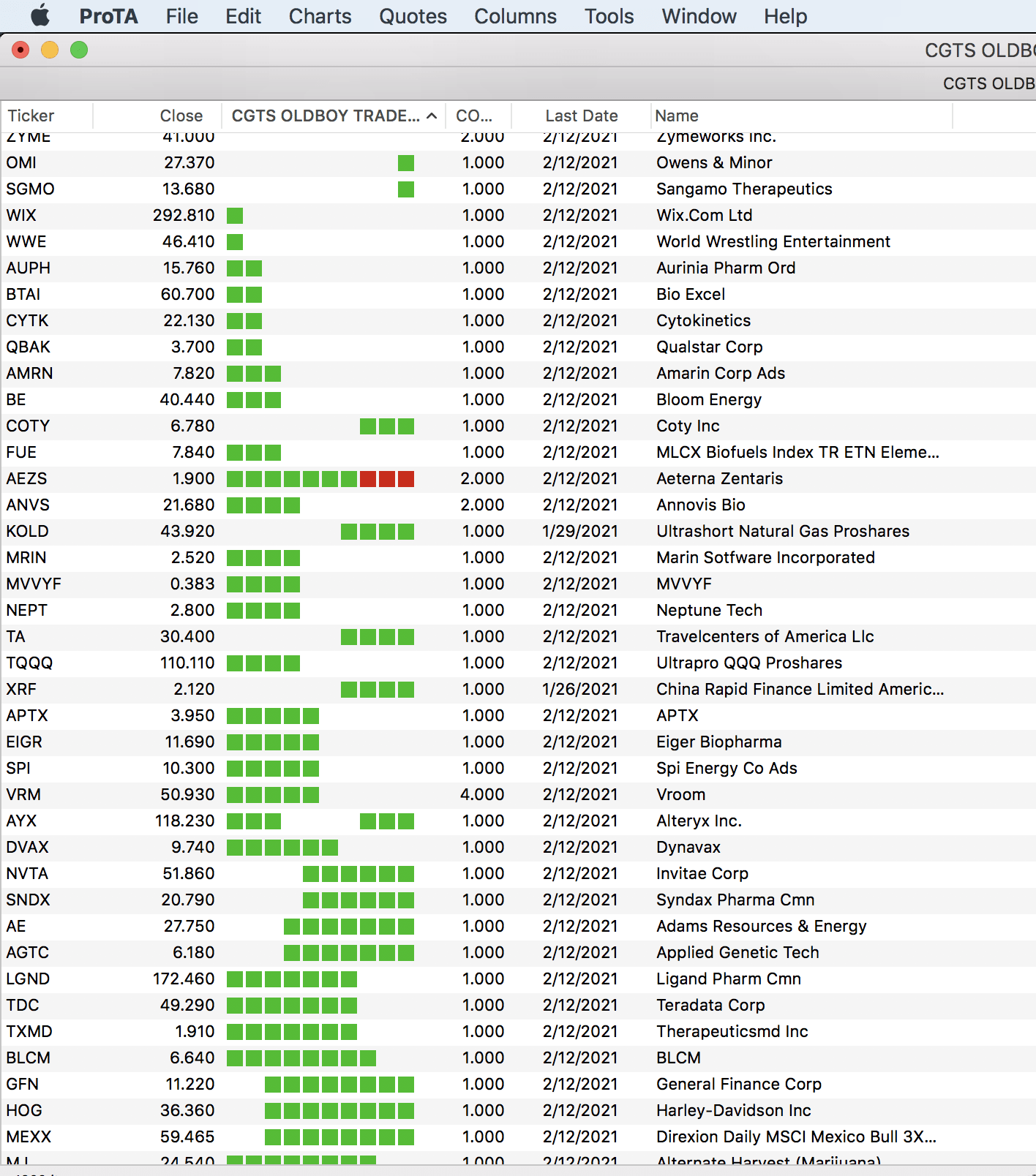
Task: Select the AEZS ticker
Action: coord(26,478)
